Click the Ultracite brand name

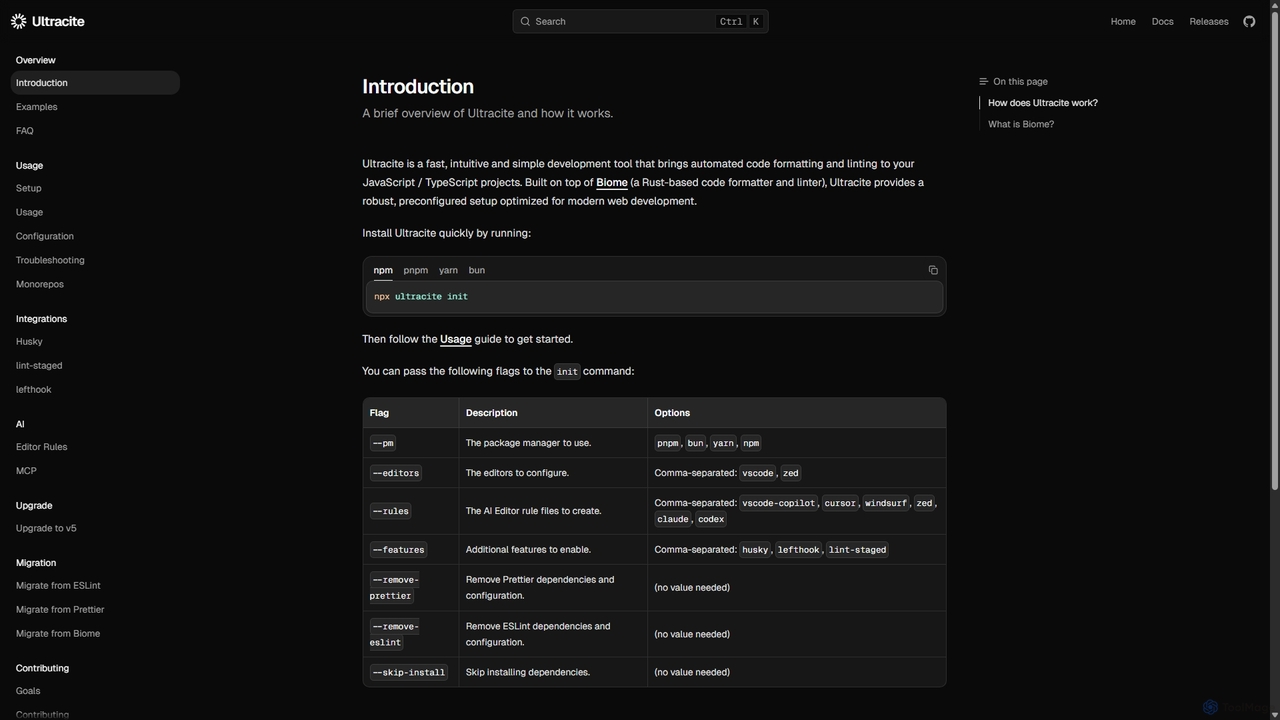(58, 21)
